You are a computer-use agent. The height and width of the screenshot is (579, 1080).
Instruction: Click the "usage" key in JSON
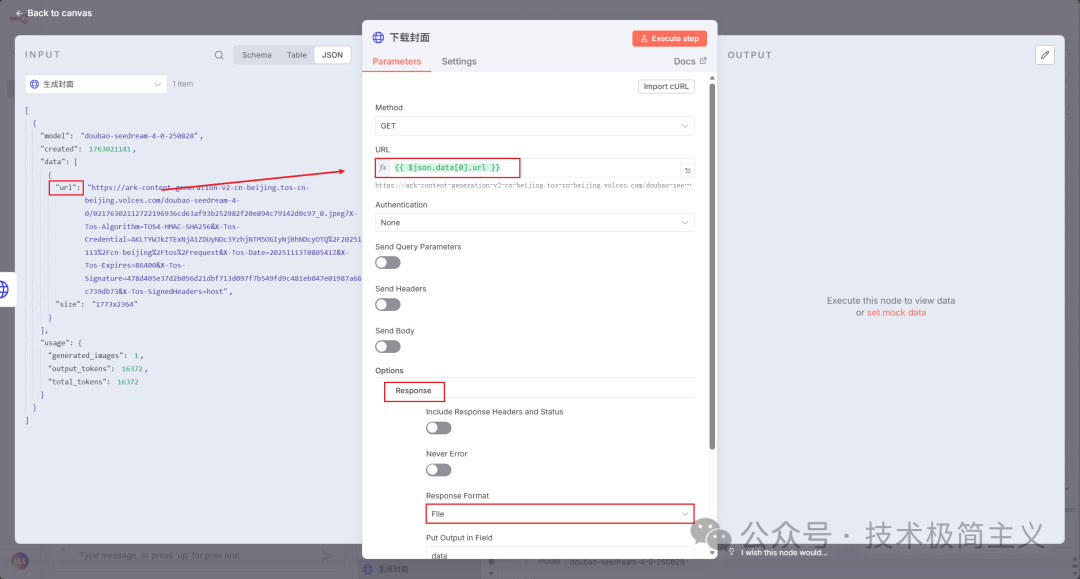click(x=56, y=343)
